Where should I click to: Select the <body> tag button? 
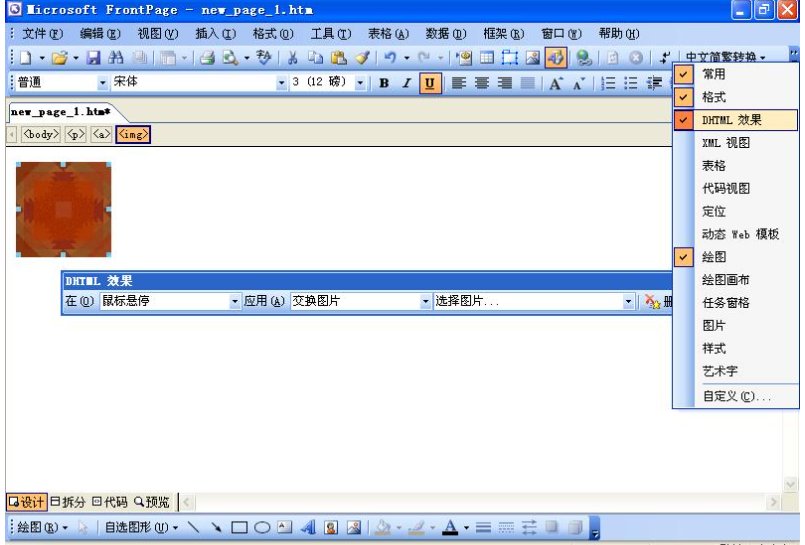coord(41,134)
